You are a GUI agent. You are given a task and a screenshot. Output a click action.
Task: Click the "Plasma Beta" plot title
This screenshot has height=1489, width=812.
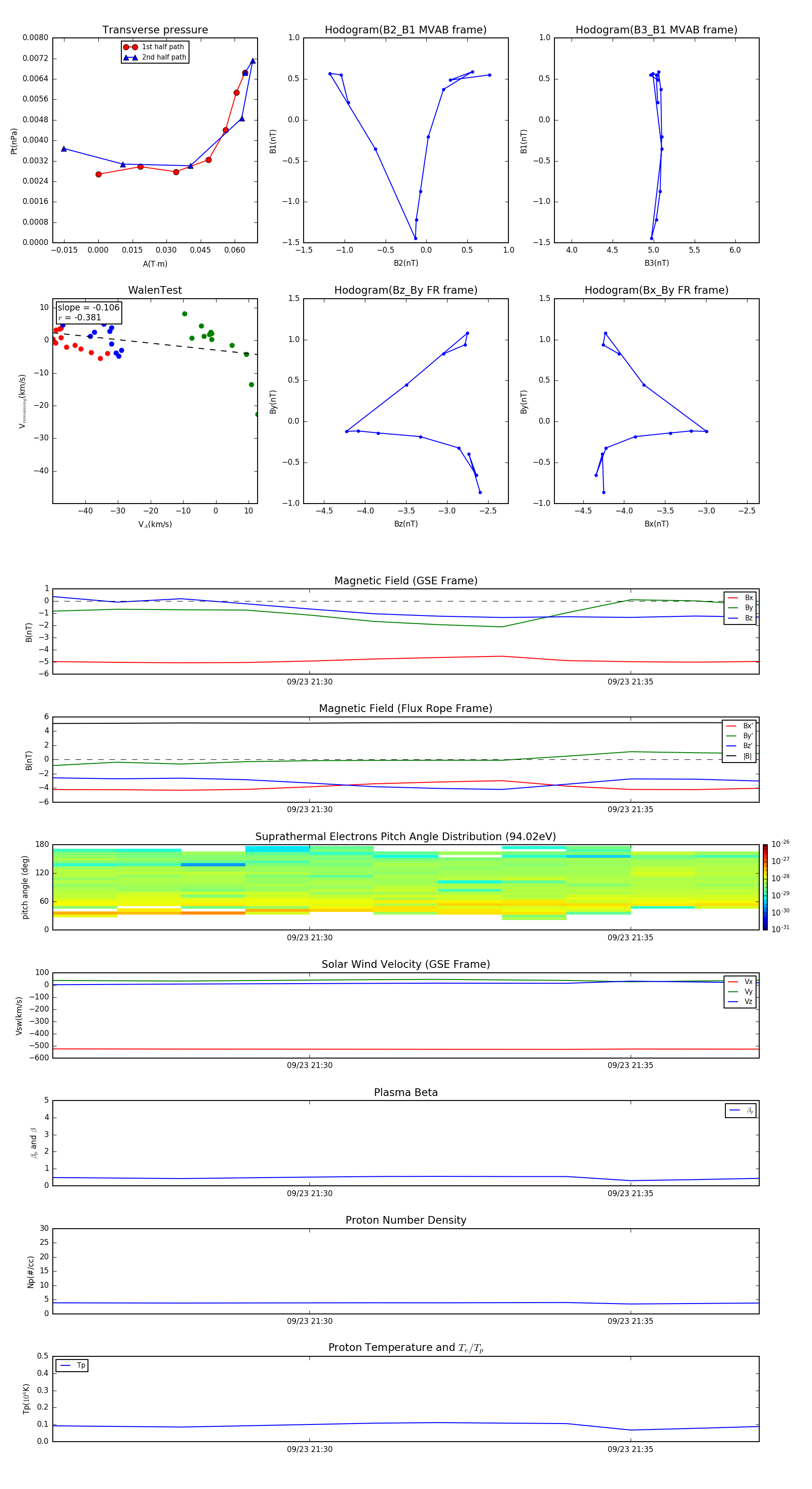[x=406, y=1093]
